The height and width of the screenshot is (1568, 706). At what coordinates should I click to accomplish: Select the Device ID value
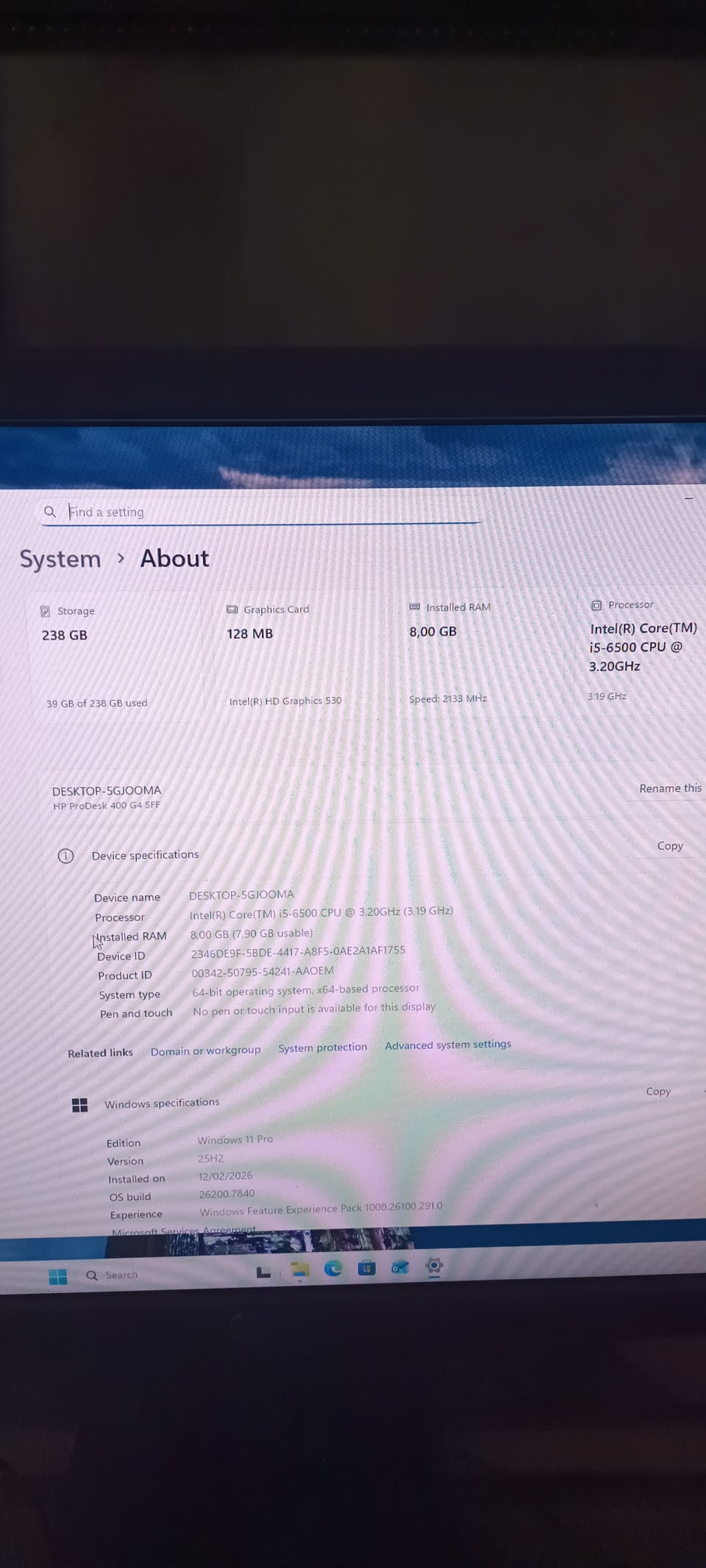click(x=298, y=952)
